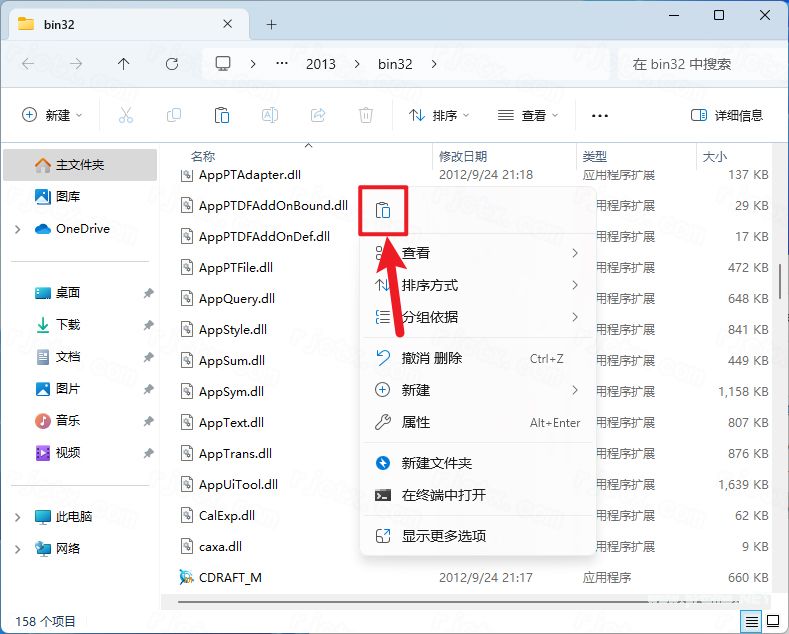Click the toolbar Rename icon
Image resolution: width=789 pixels, height=634 pixels.
pos(270,115)
